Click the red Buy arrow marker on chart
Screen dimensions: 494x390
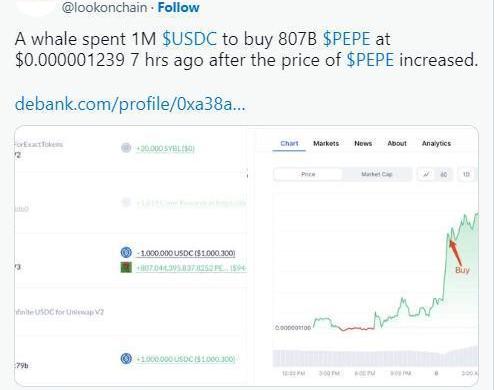tap(455, 253)
